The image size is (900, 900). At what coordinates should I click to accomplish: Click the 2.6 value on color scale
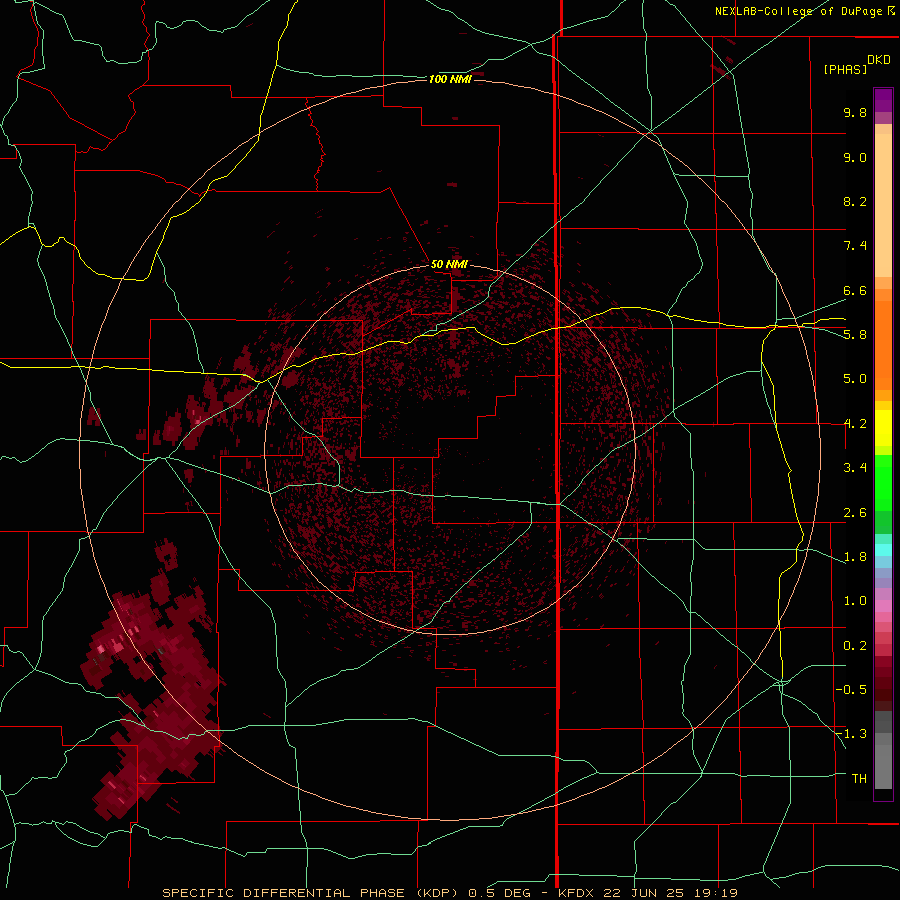(x=855, y=513)
